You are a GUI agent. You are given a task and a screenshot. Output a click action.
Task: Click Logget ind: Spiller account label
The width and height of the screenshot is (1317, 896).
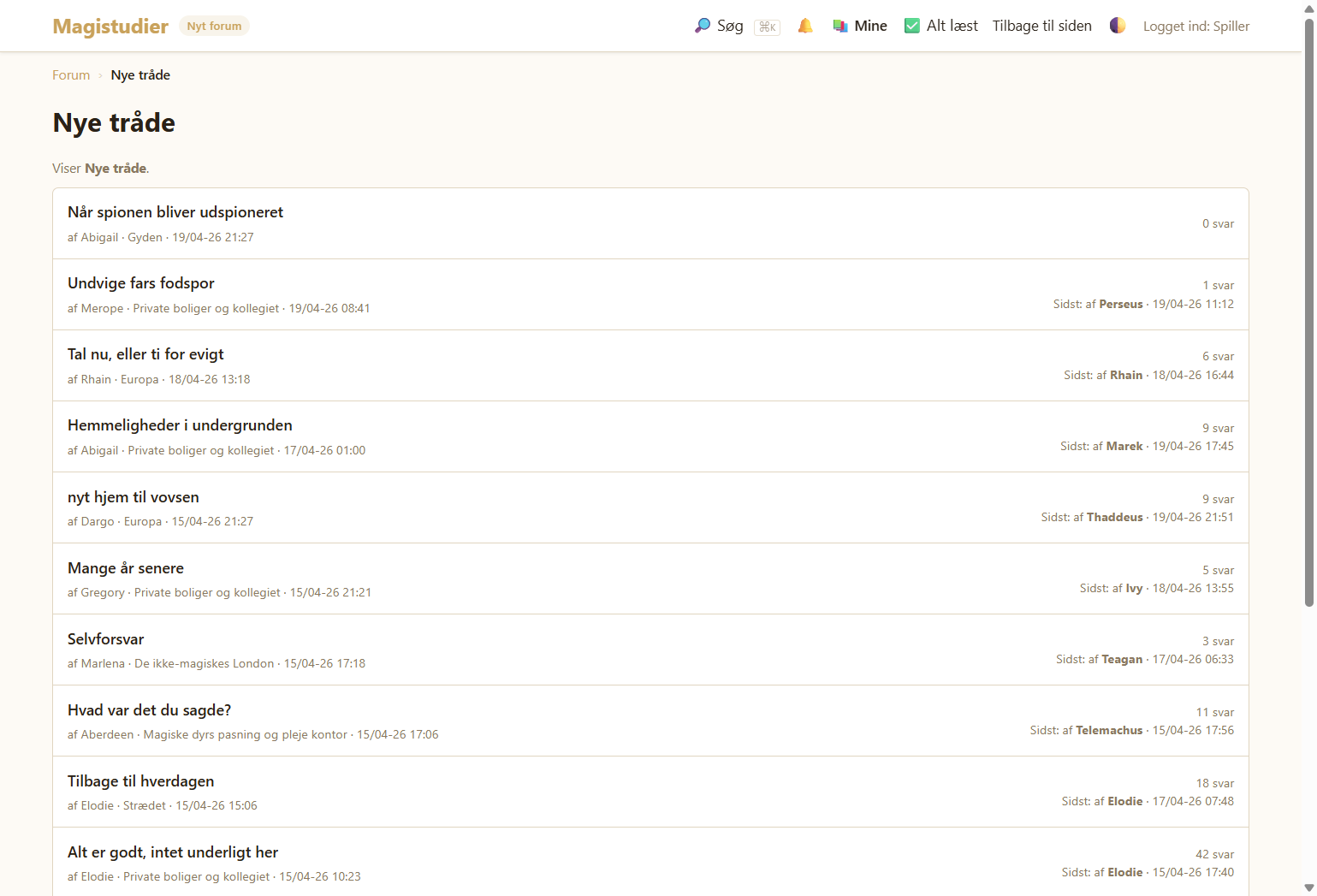(1195, 27)
